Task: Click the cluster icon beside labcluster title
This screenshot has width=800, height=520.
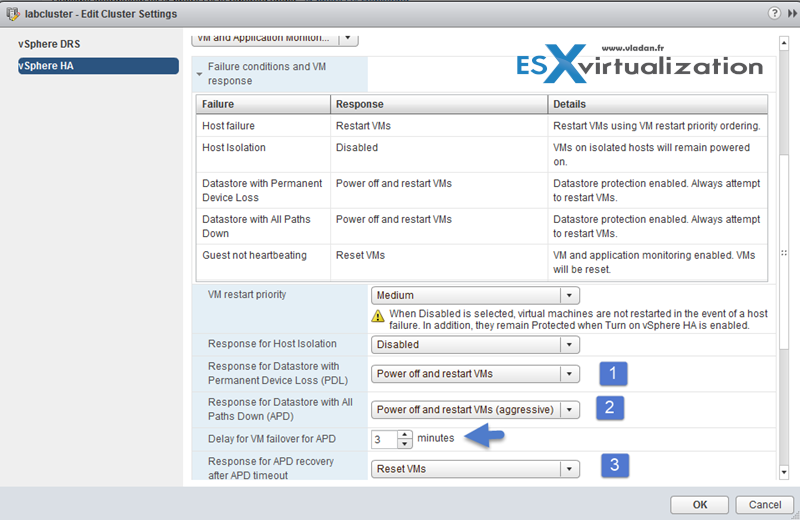Action: click(x=13, y=14)
